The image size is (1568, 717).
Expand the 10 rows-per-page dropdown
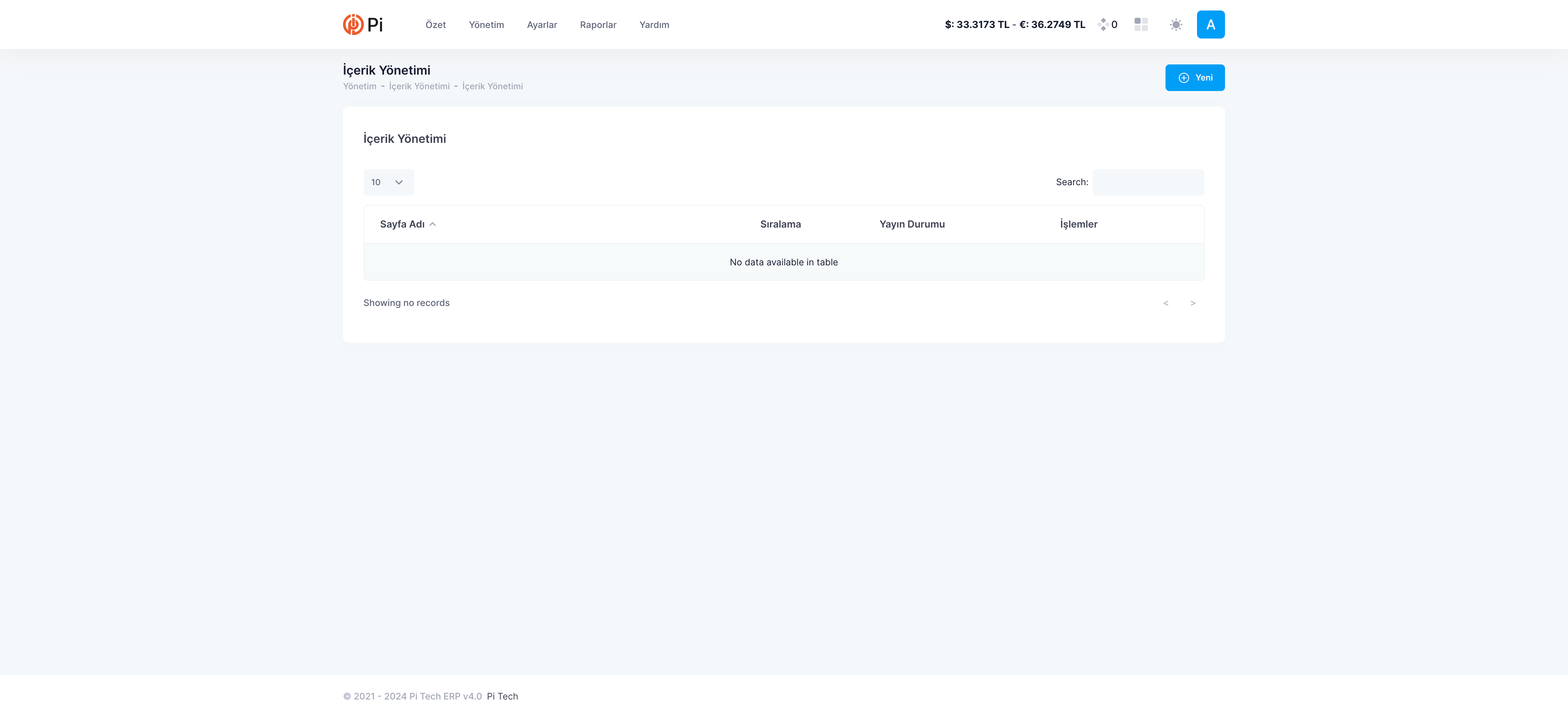pos(388,182)
